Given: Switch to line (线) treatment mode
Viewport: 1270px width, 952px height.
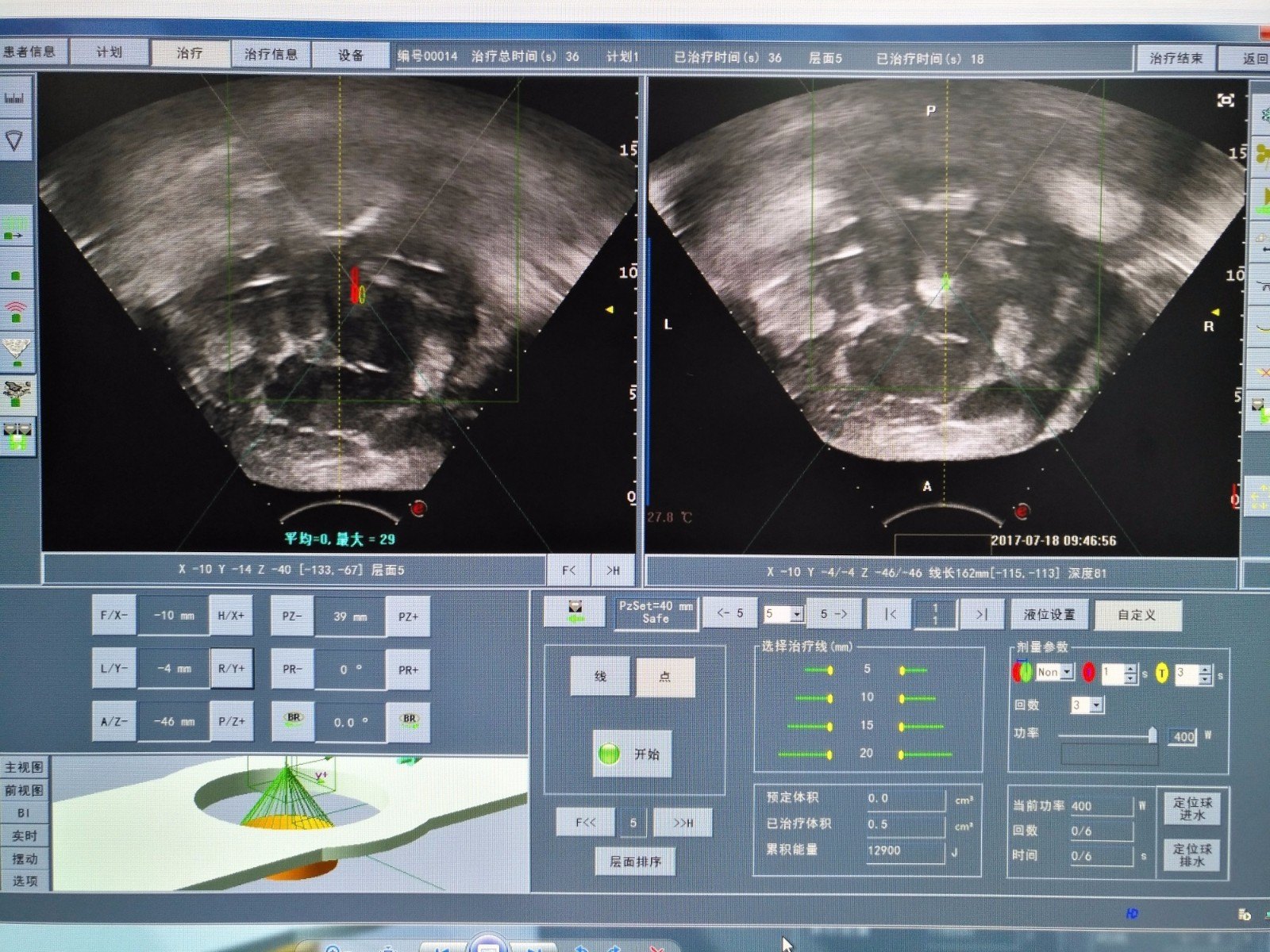Looking at the screenshot, I should (600, 676).
